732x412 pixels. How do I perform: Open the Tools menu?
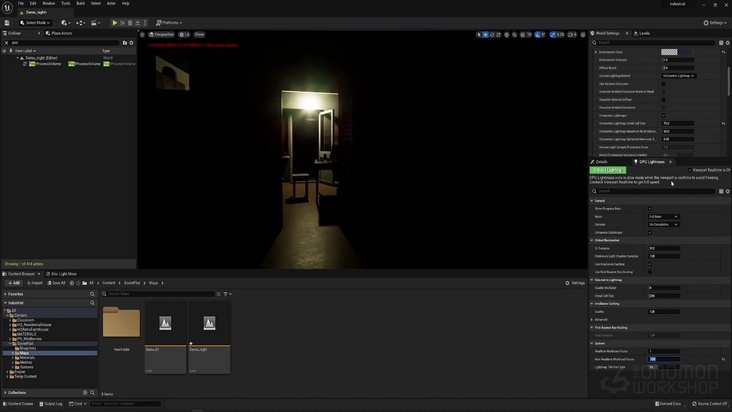tap(65, 3)
